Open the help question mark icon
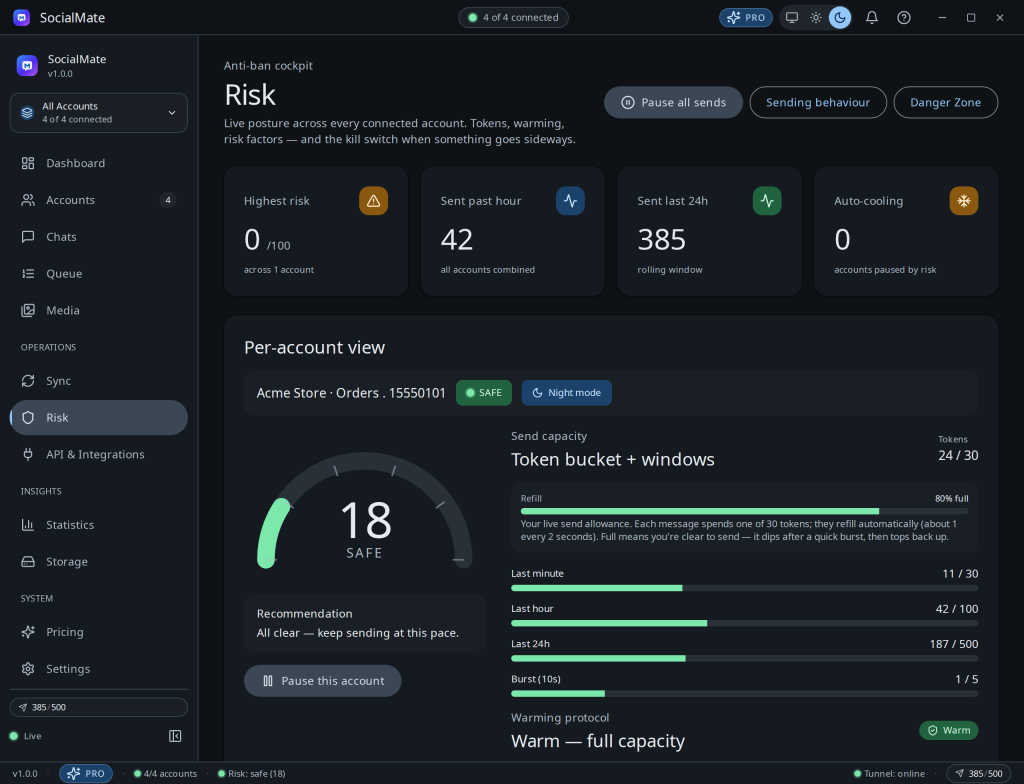The width and height of the screenshot is (1024, 784). coord(904,18)
